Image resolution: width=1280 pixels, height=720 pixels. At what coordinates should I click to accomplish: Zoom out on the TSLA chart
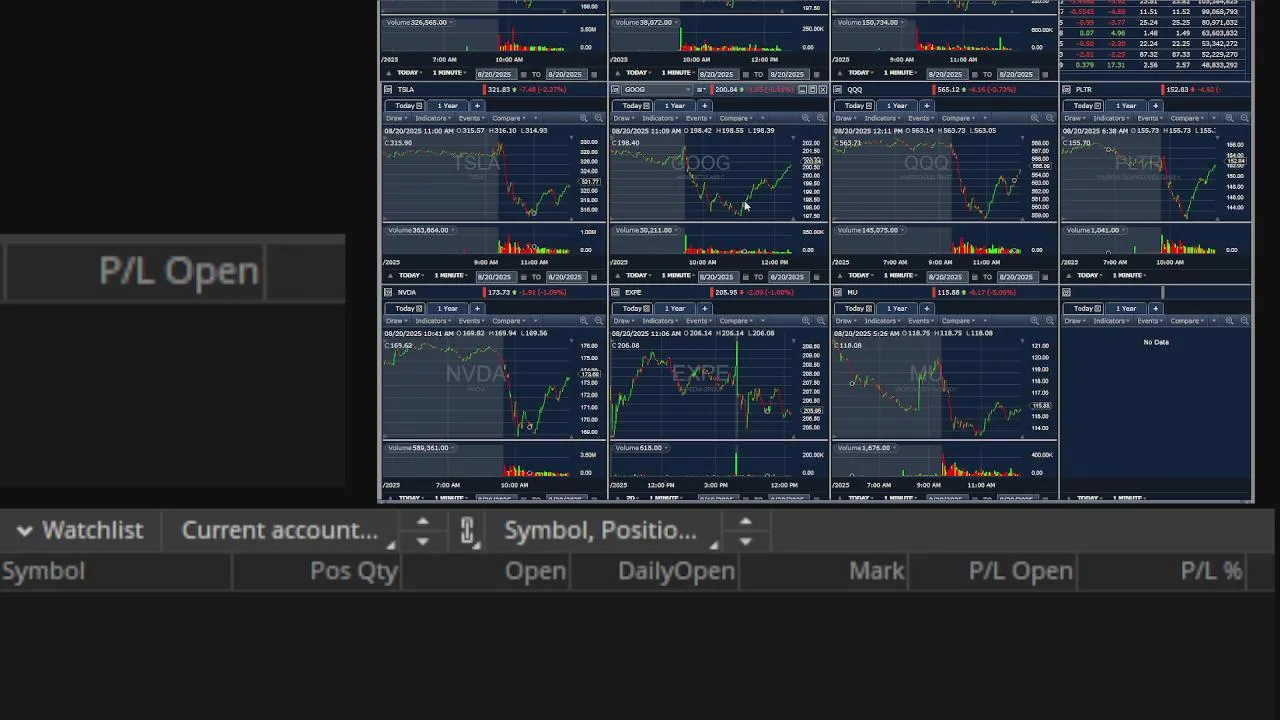pos(599,118)
